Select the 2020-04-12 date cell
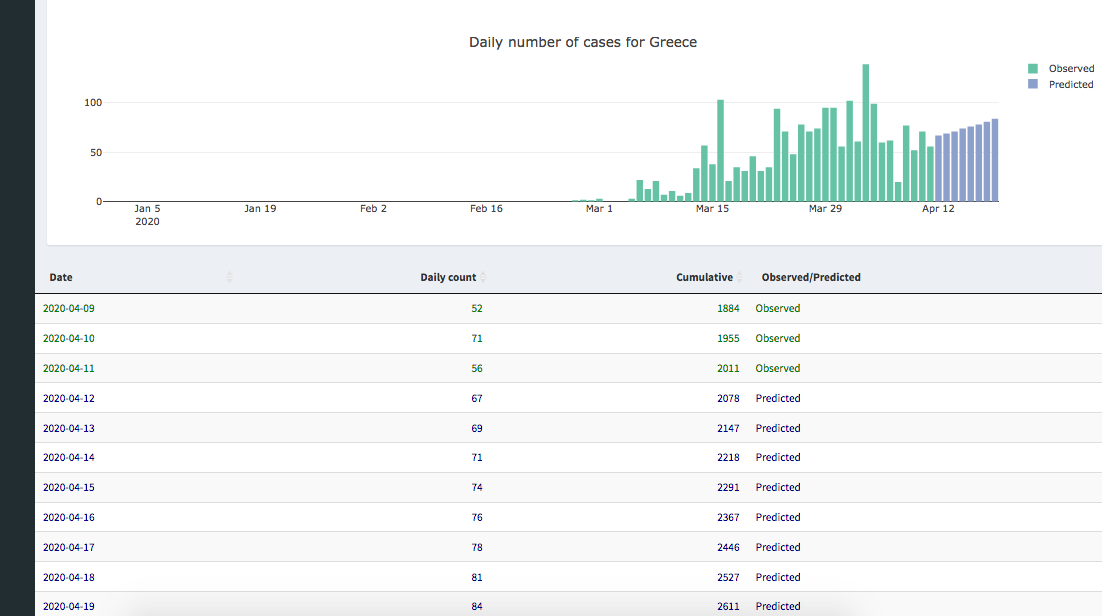This screenshot has height=616, width=1102. pyautogui.click(x=69, y=398)
